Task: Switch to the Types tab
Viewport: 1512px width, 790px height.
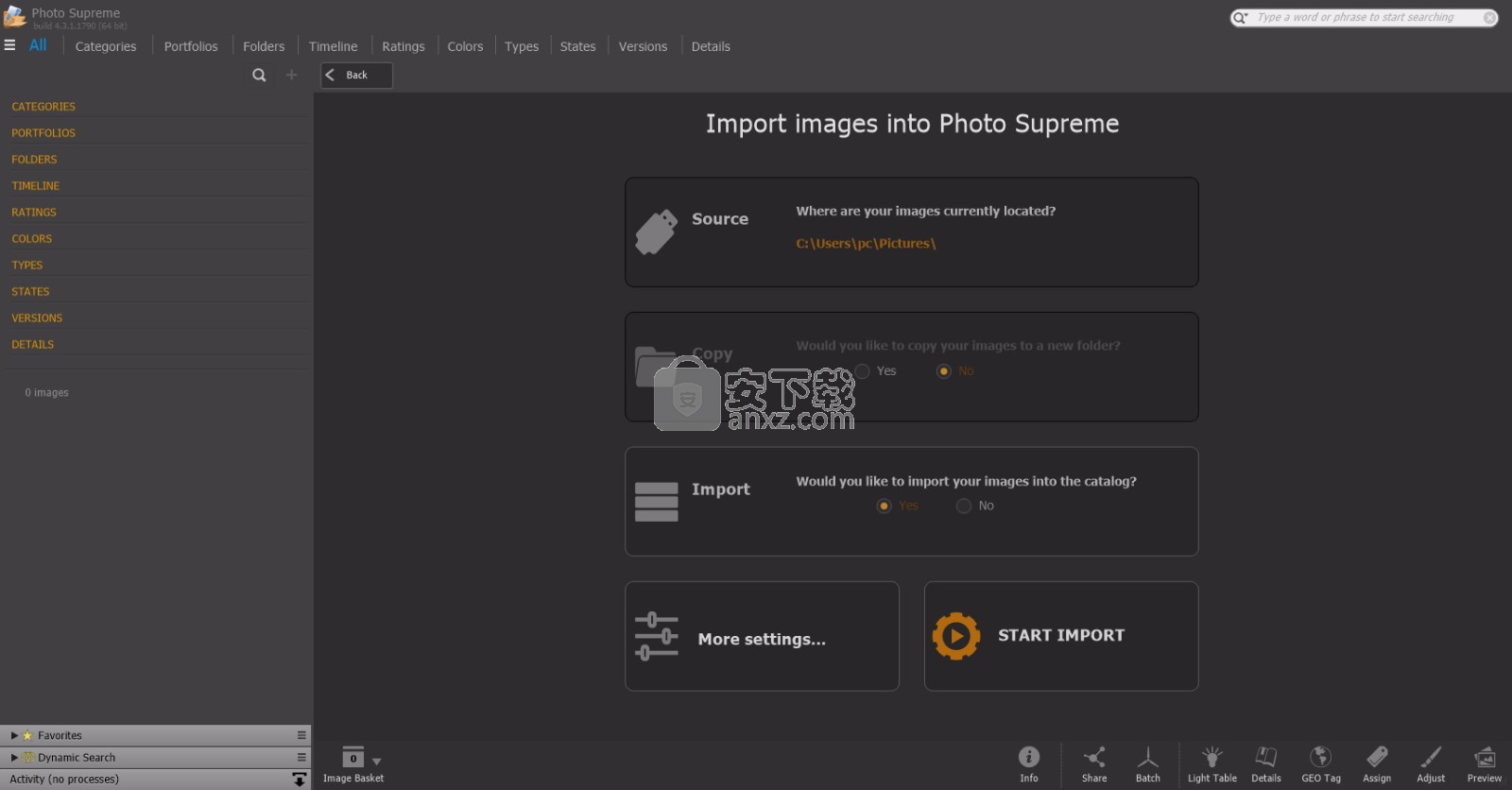Action: (522, 46)
